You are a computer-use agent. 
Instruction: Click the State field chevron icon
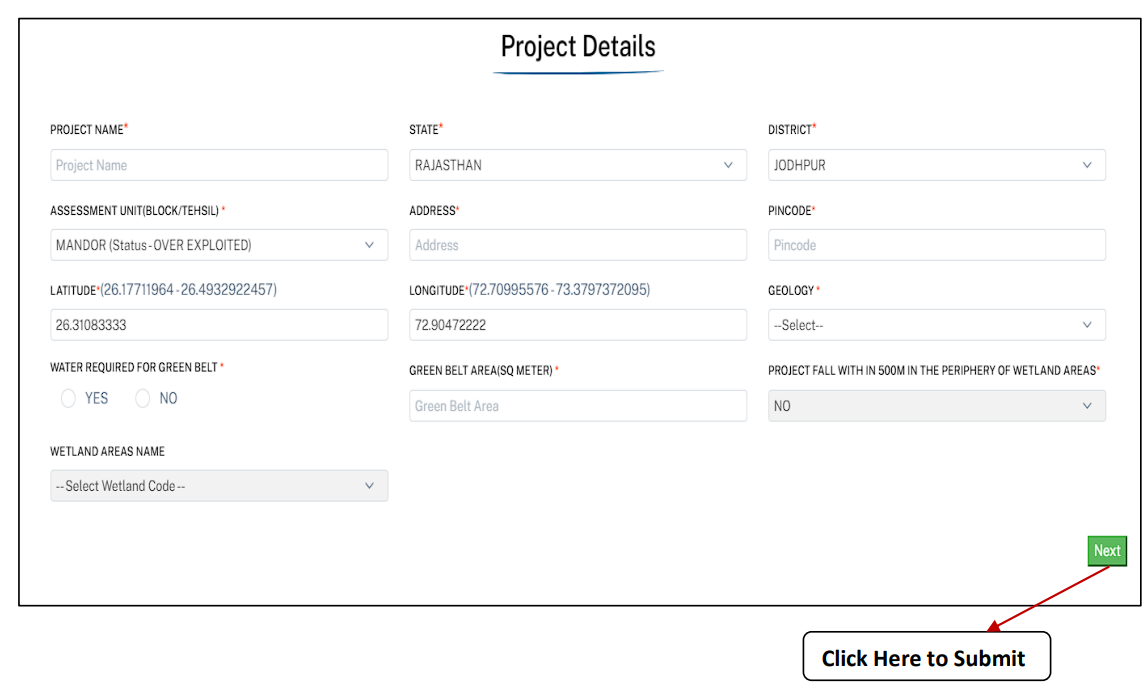(728, 165)
